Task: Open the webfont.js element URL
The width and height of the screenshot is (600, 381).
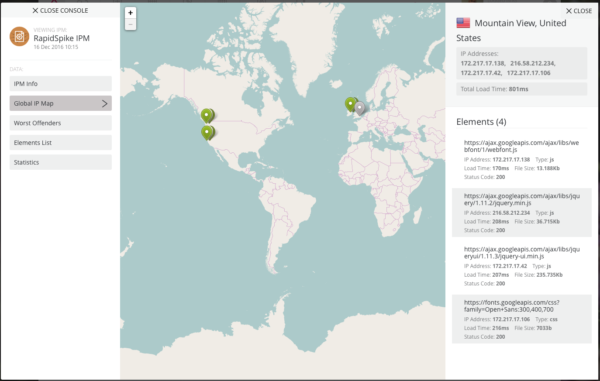Action: tap(521, 146)
